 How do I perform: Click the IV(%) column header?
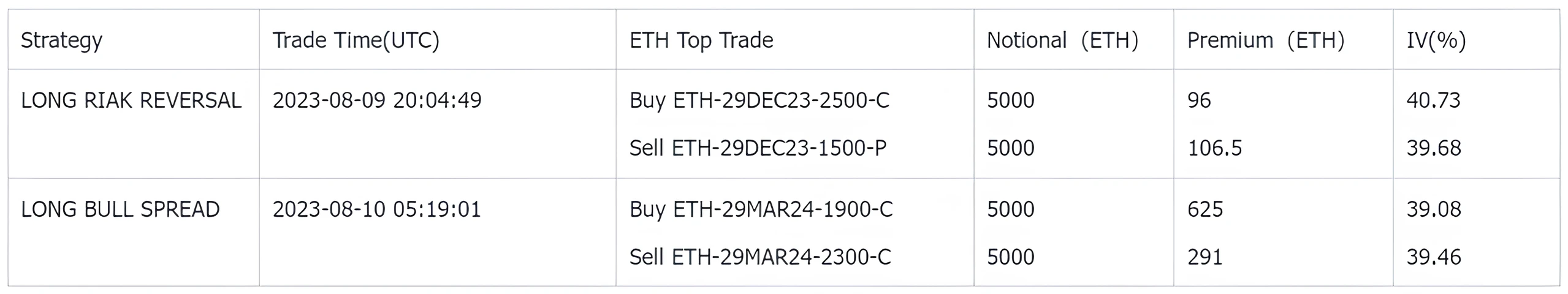point(1436,40)
